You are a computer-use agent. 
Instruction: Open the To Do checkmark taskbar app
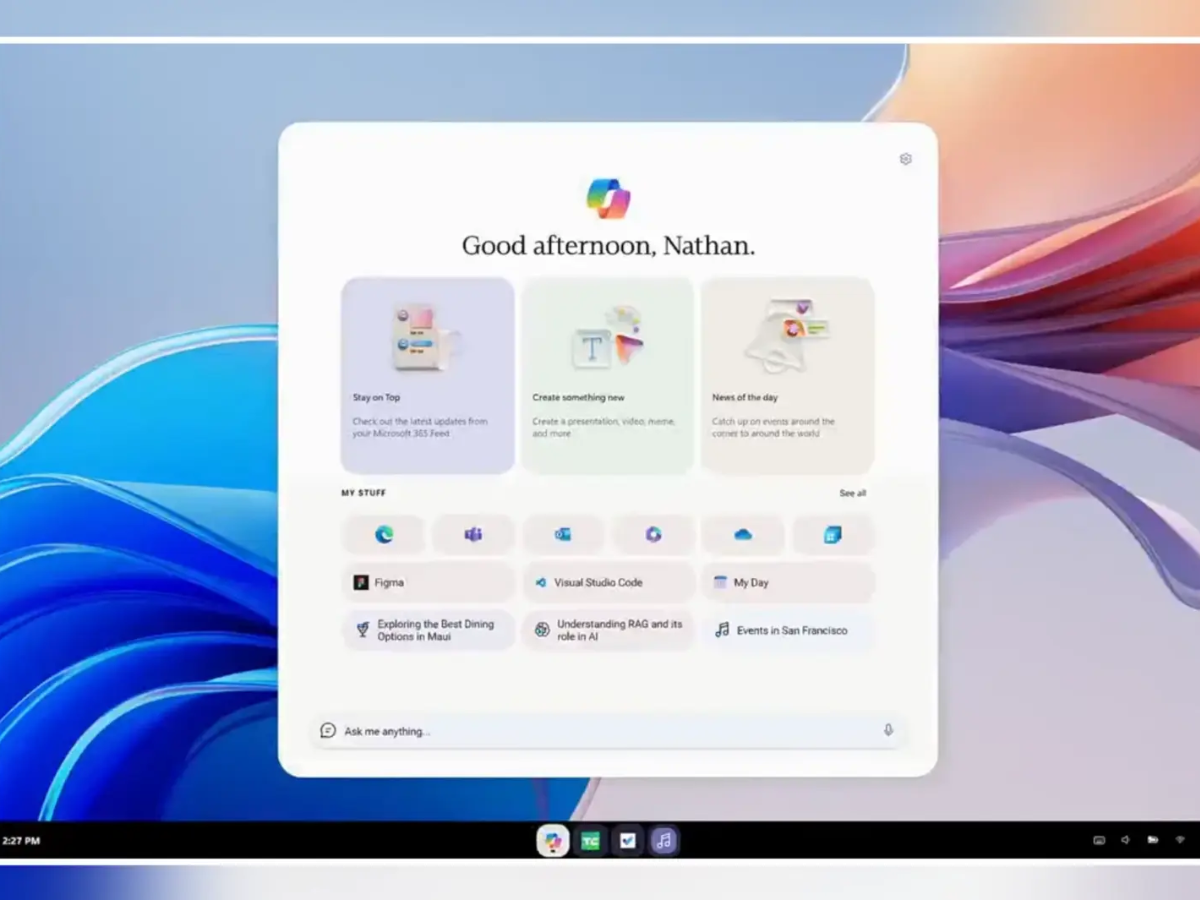pyautogui.click(x=627, y=841)
